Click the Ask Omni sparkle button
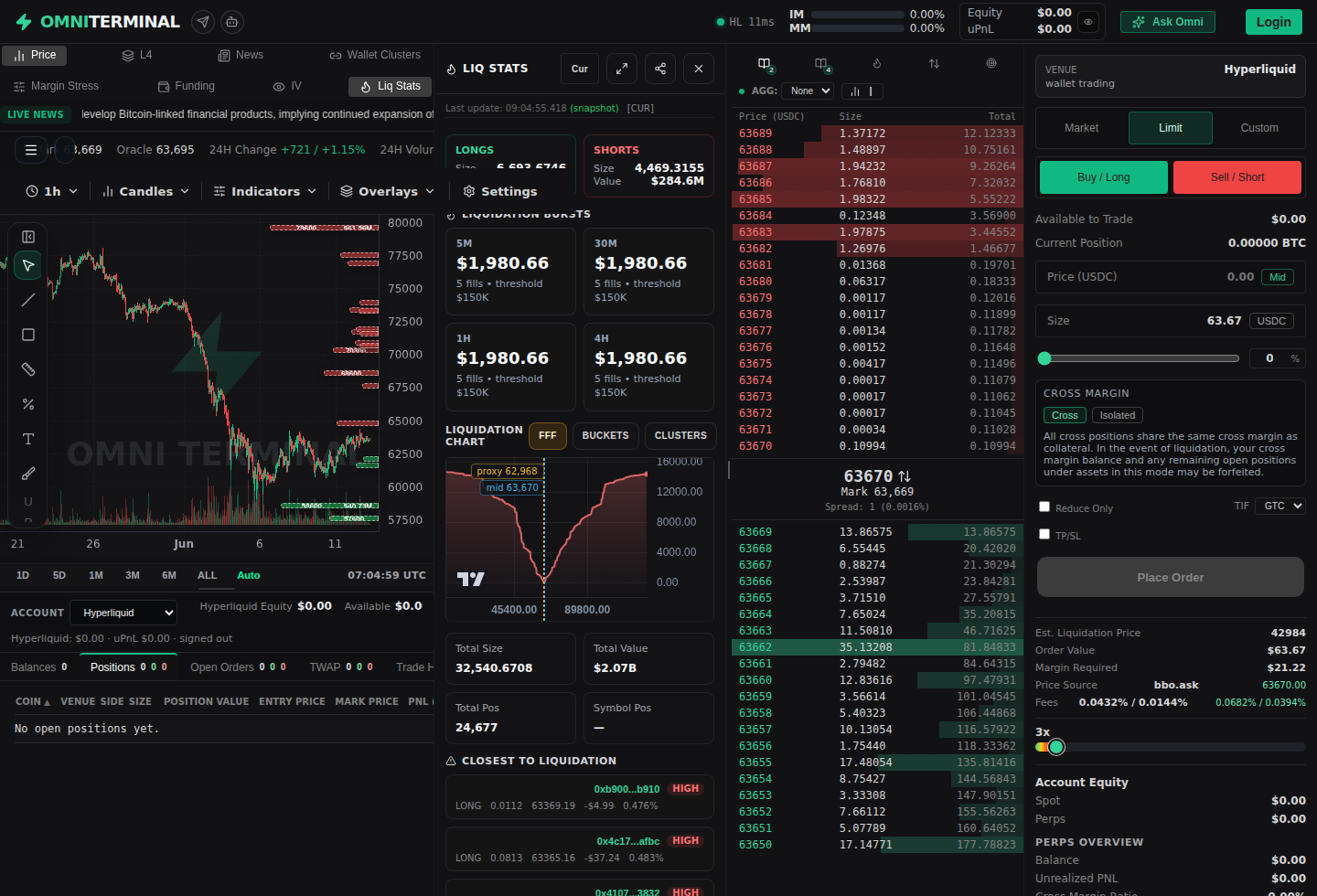The height and width of the screenshot is (896, 1317). point(1168,22)
